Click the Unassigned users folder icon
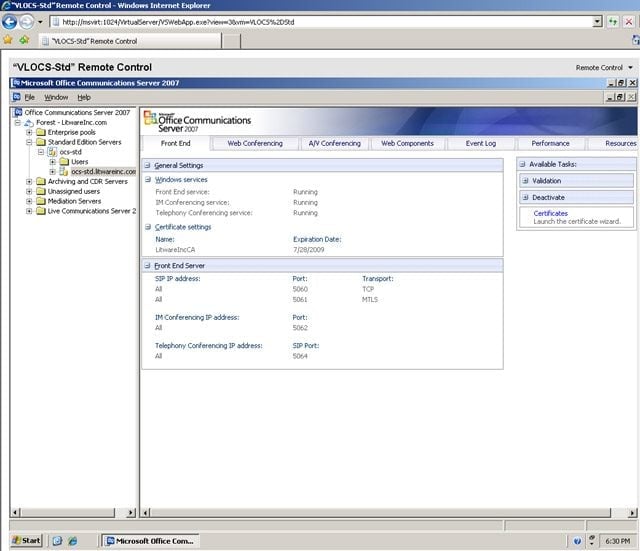 [x=41, y=191]
